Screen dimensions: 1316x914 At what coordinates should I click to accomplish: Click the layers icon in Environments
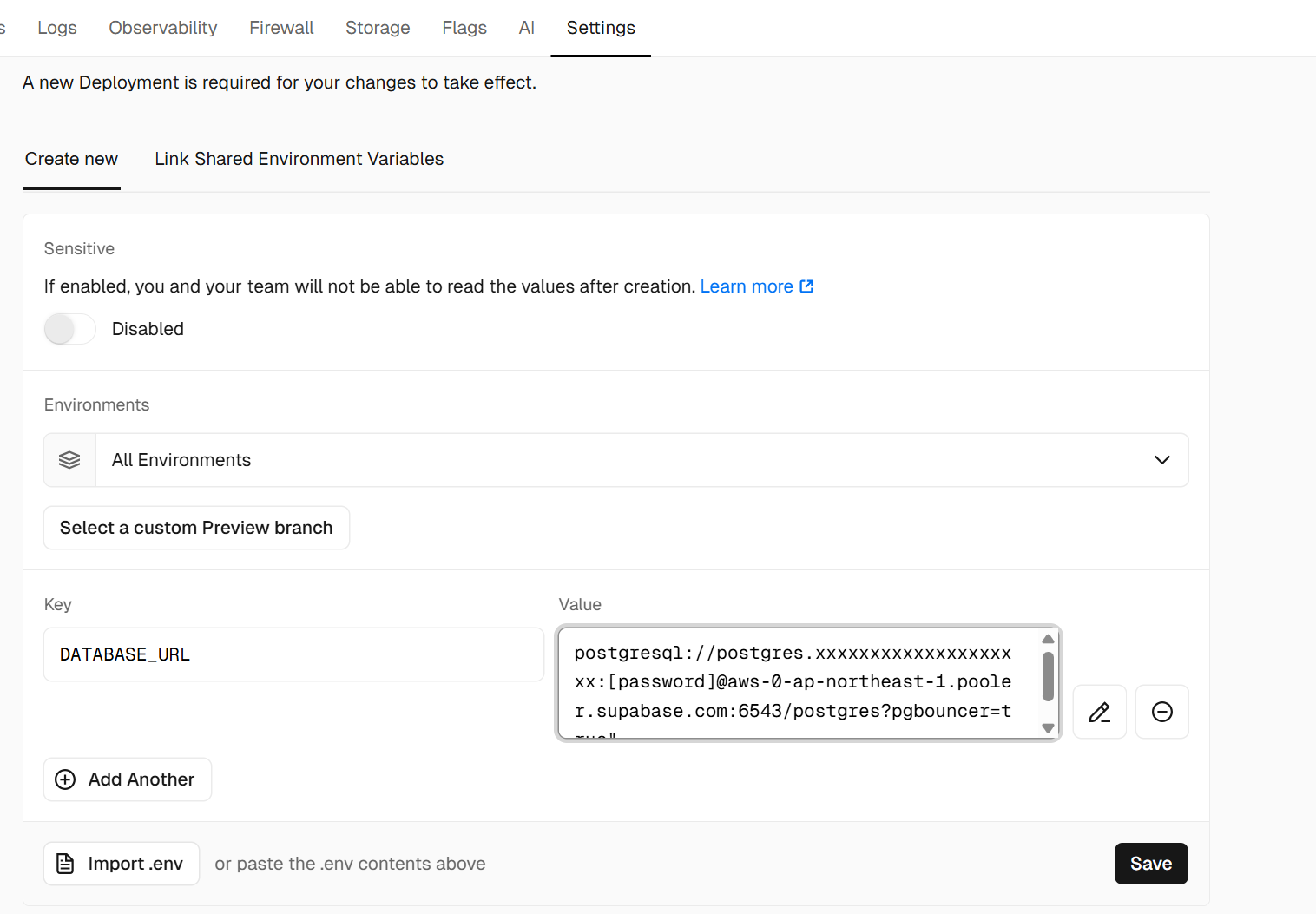69,460
